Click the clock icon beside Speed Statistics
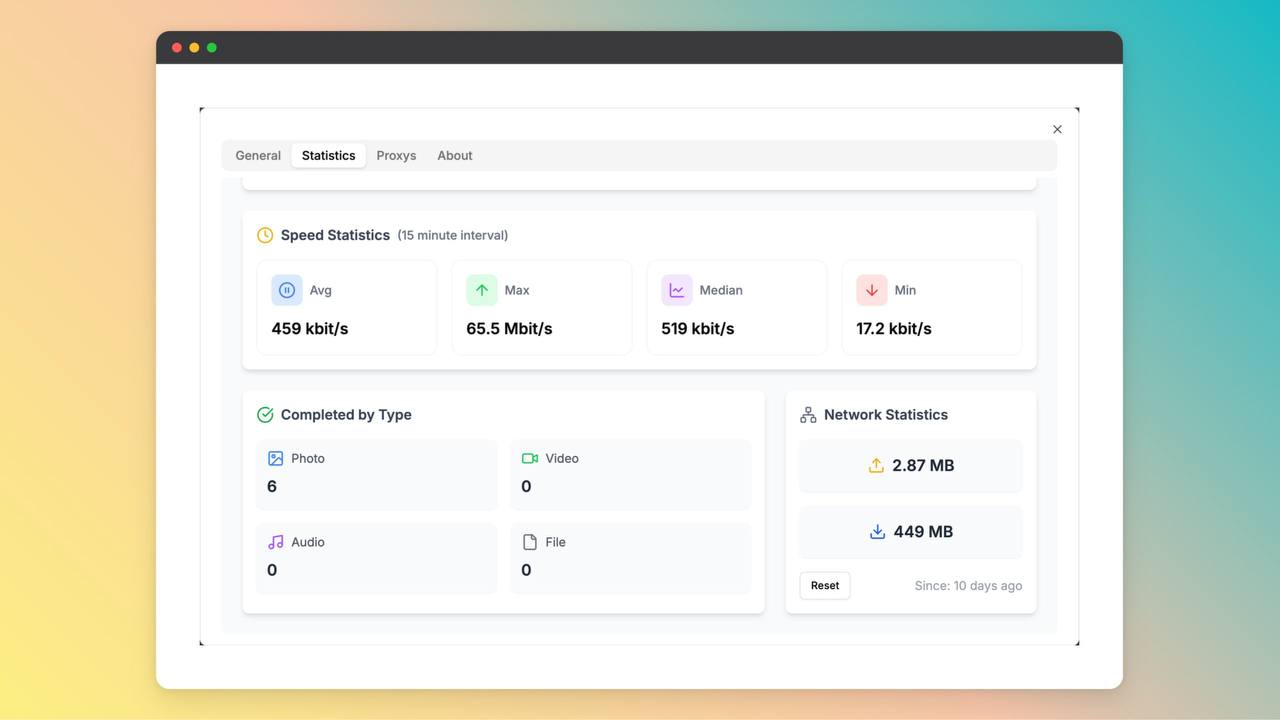1280x720 pixels. click(x=265, y=235)
